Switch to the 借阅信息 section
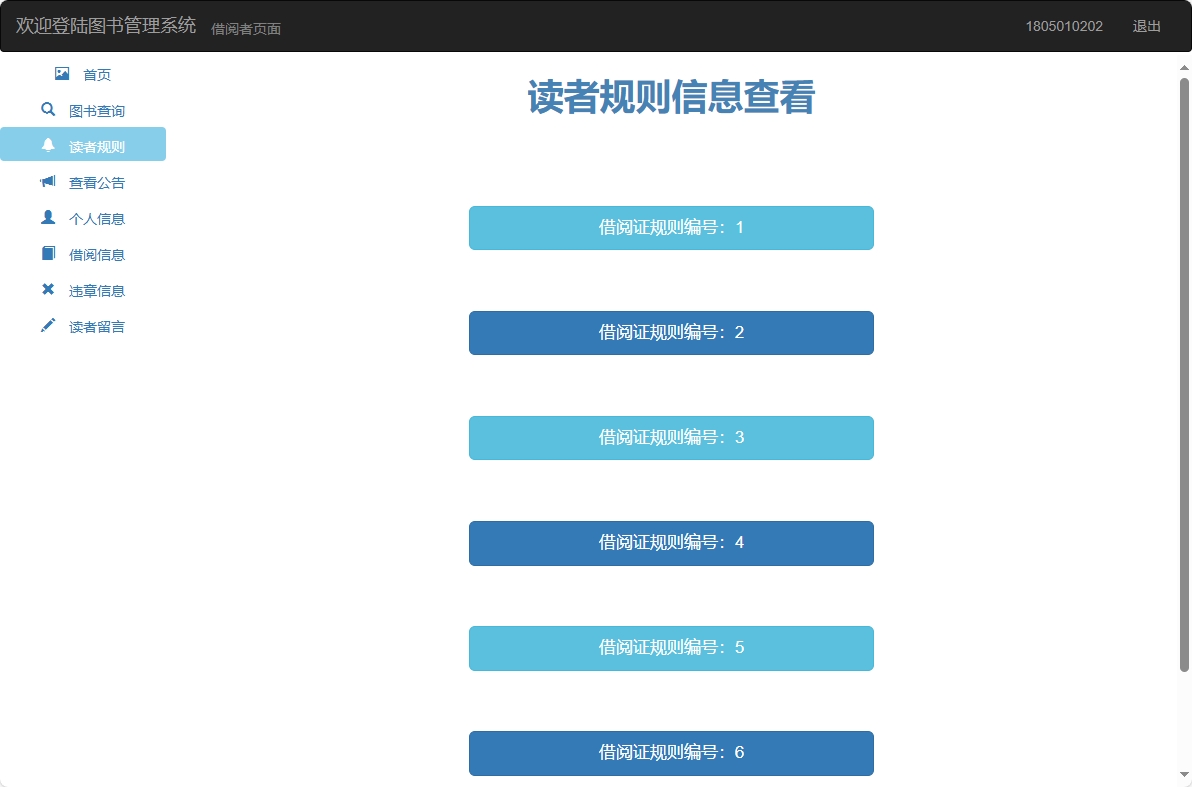1192x787 pixels. point(96,254)
